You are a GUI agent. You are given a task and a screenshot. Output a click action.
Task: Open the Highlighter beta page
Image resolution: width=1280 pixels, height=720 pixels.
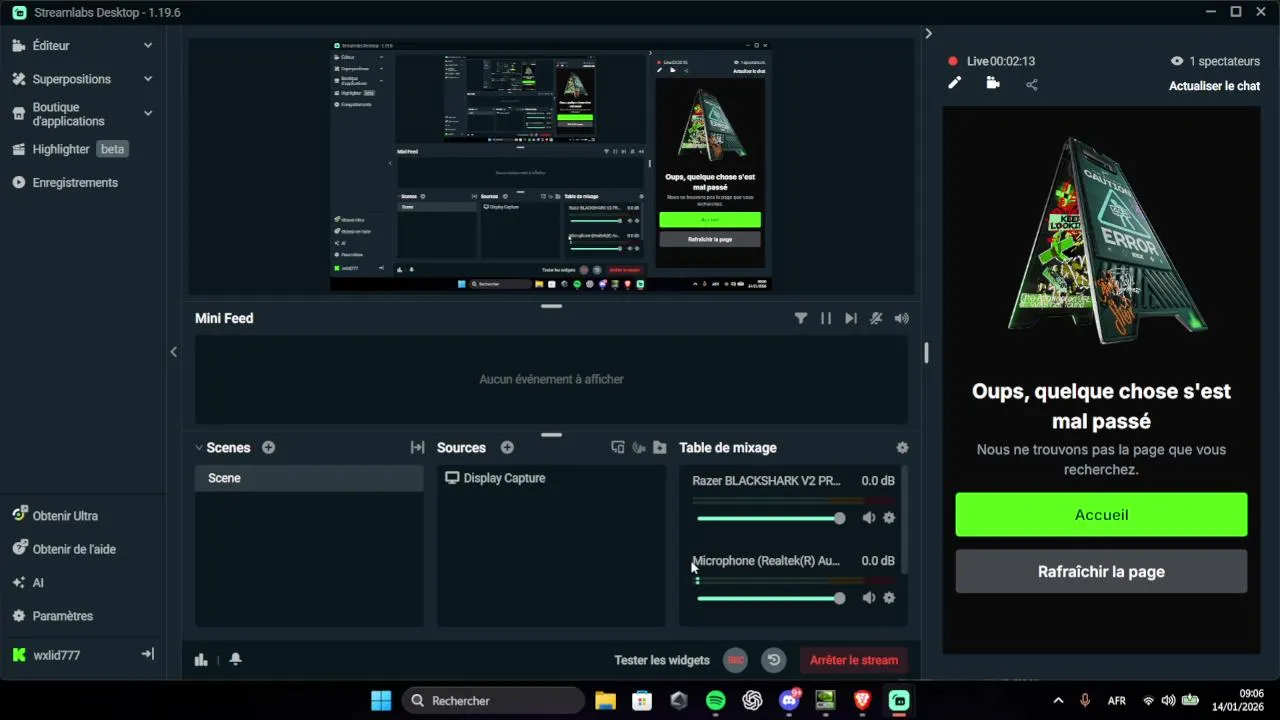69,149
